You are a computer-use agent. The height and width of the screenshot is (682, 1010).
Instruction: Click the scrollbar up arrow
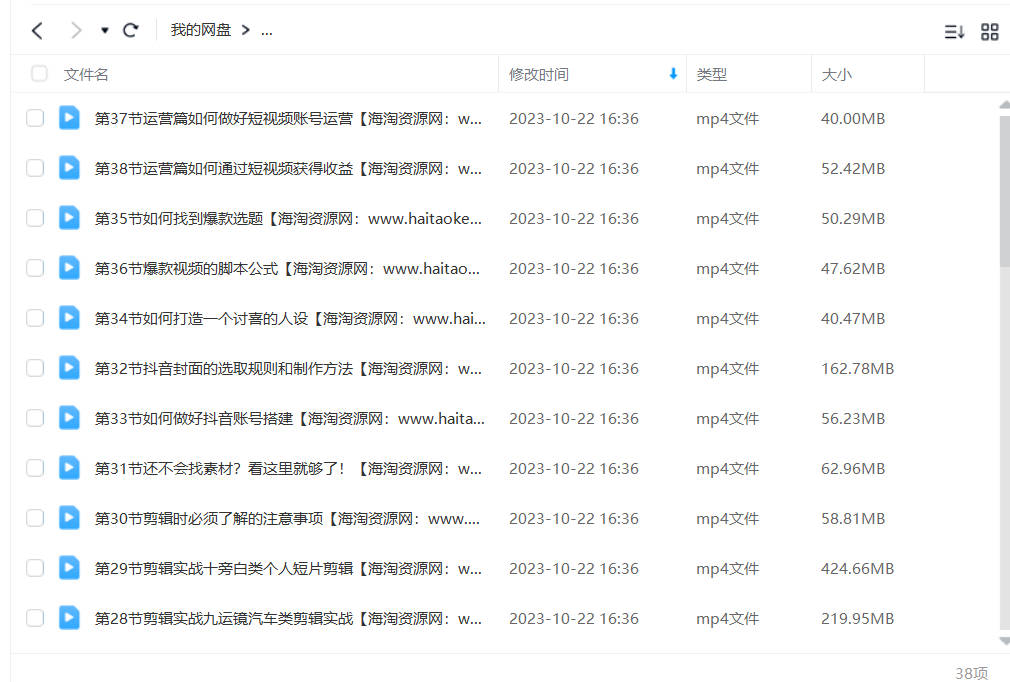pyautogui.click(x=1005, y=104)
